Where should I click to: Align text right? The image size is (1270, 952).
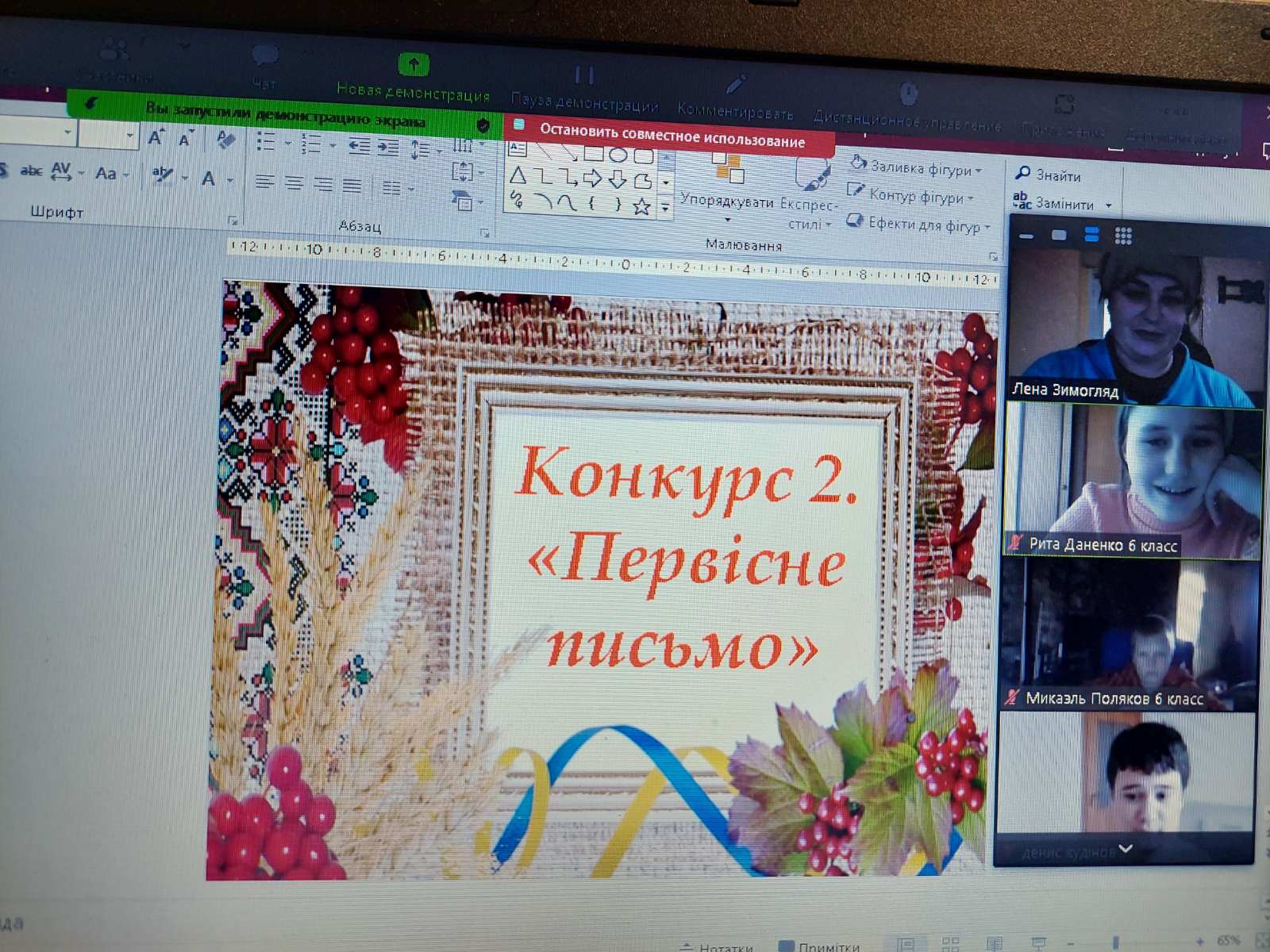pyautogui.click(x=322, y=184)
